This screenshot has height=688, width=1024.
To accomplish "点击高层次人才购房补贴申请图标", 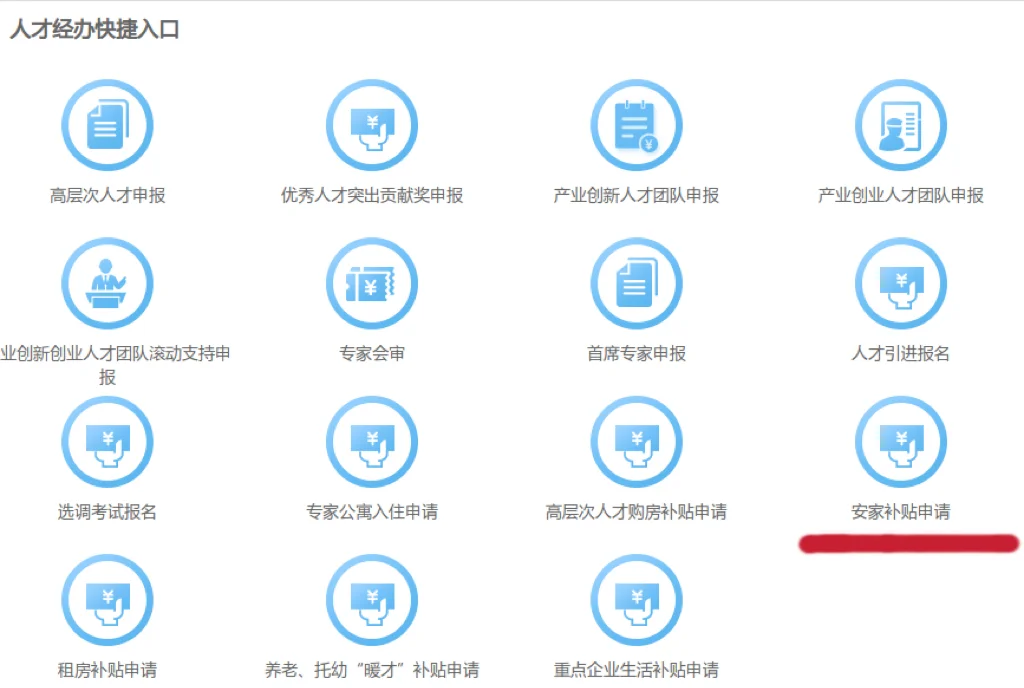I will coord(636,441).
